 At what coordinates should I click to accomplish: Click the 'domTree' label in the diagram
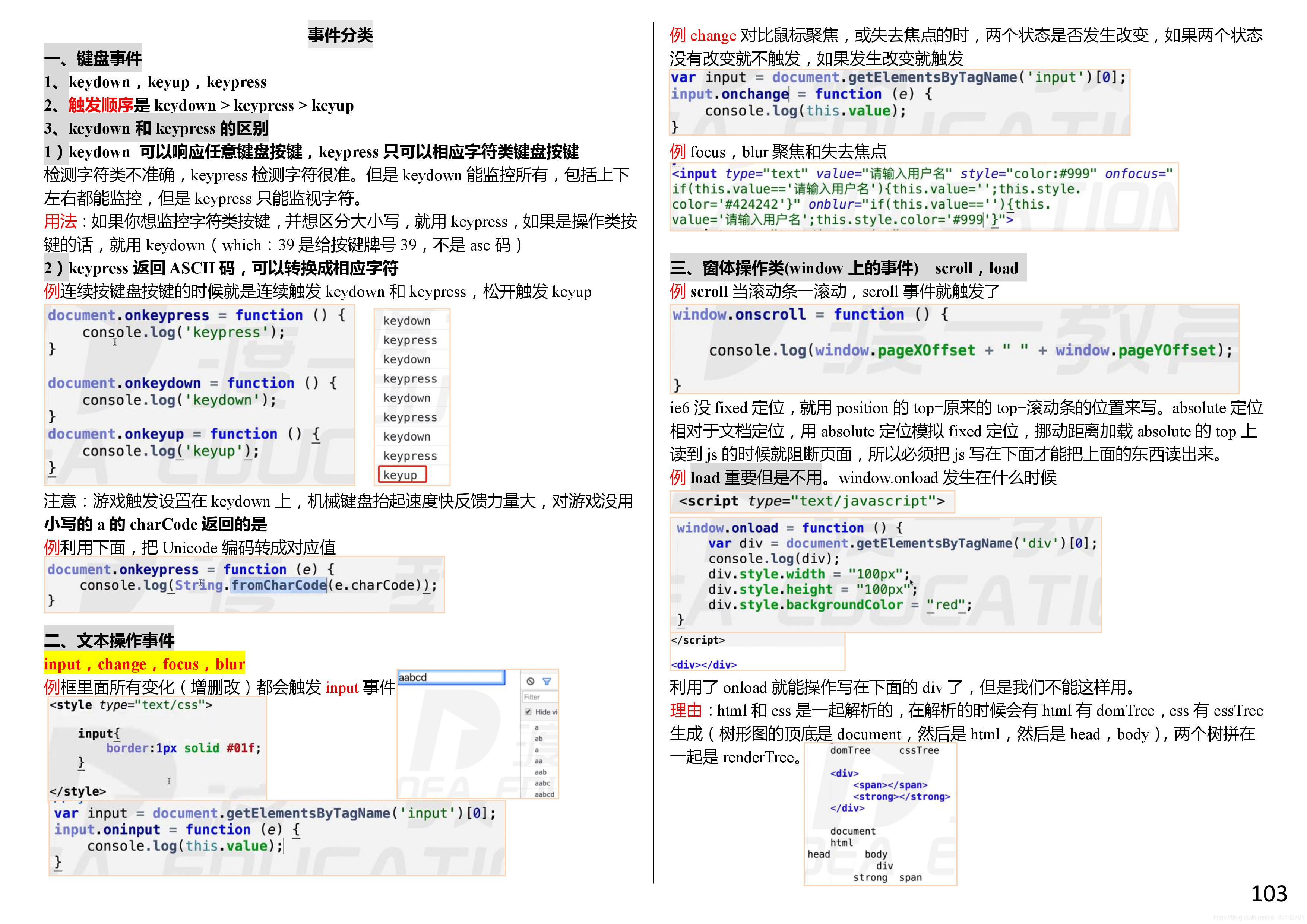coord(850,750)
